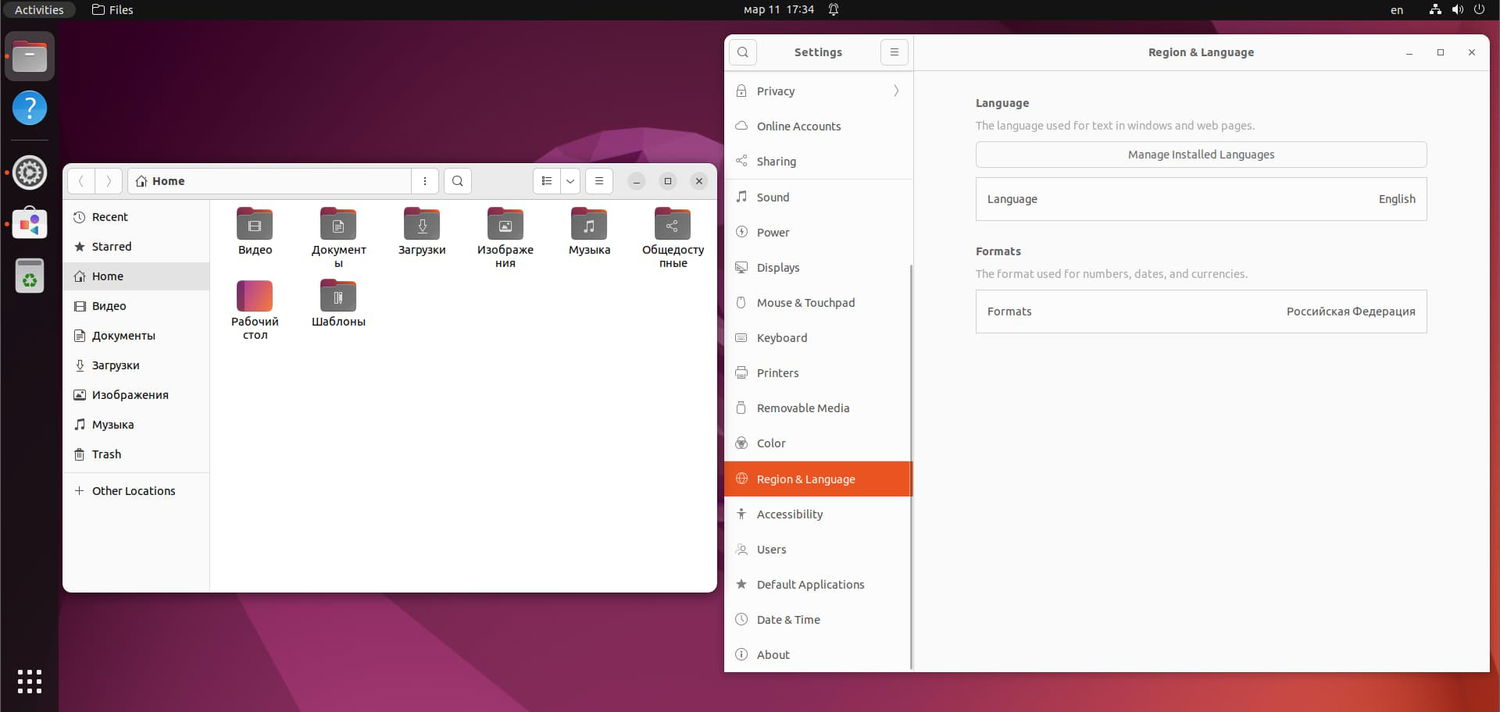Select Документы in Files sidebar

(136, 335)
